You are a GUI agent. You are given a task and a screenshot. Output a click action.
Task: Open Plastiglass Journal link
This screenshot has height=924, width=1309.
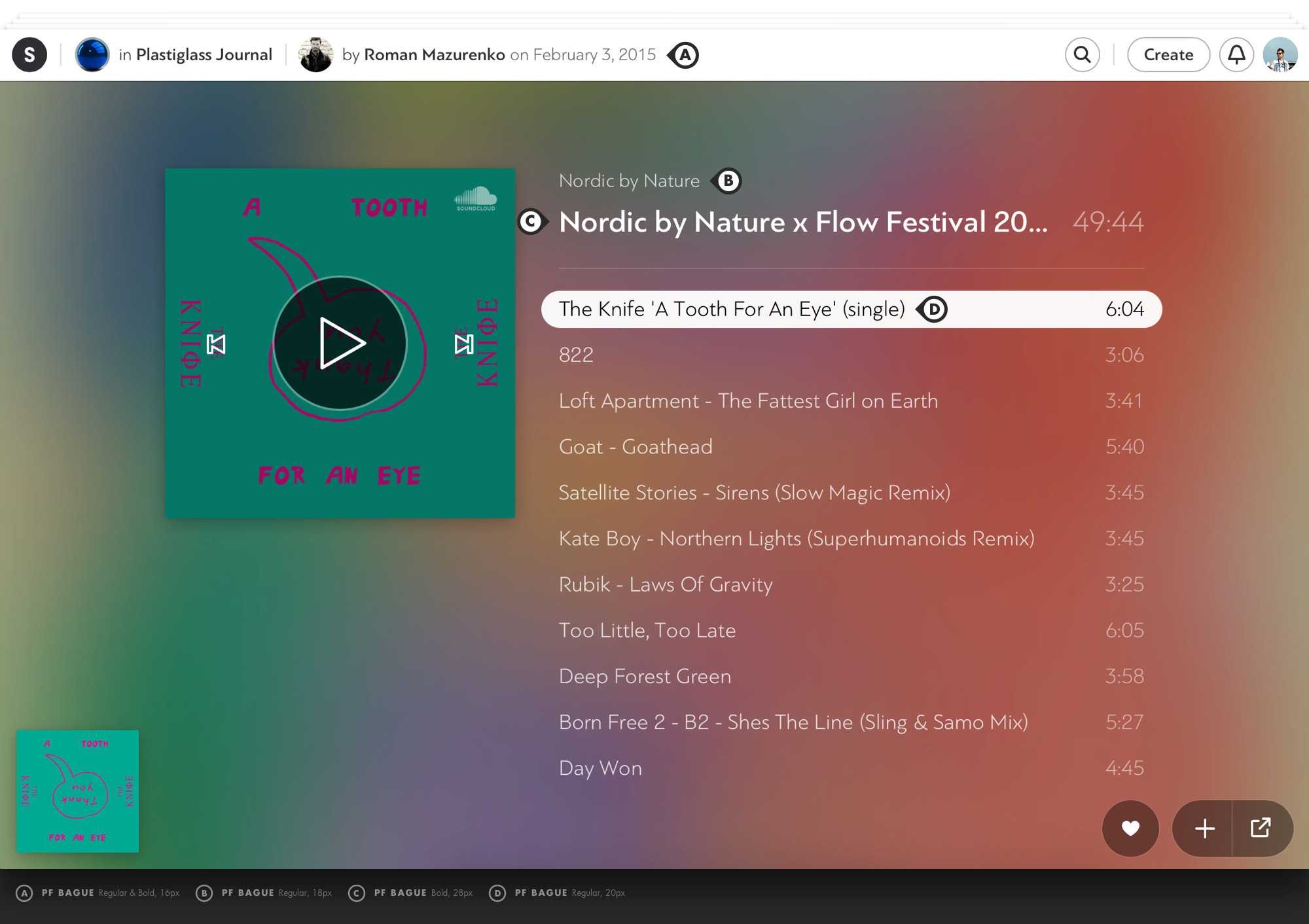204,54
